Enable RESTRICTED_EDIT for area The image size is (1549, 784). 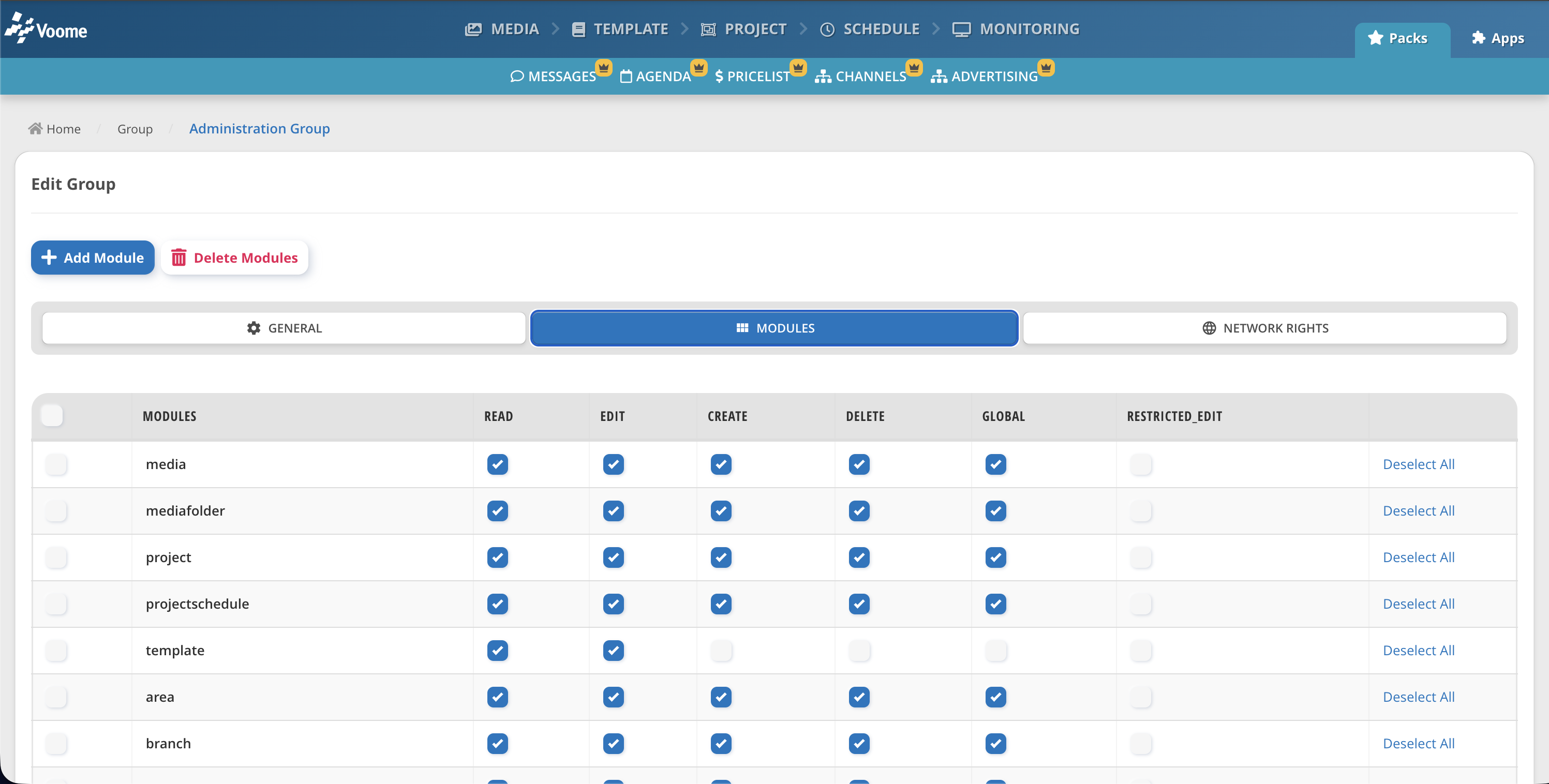pyautogui.click(x=1141, y=697)
